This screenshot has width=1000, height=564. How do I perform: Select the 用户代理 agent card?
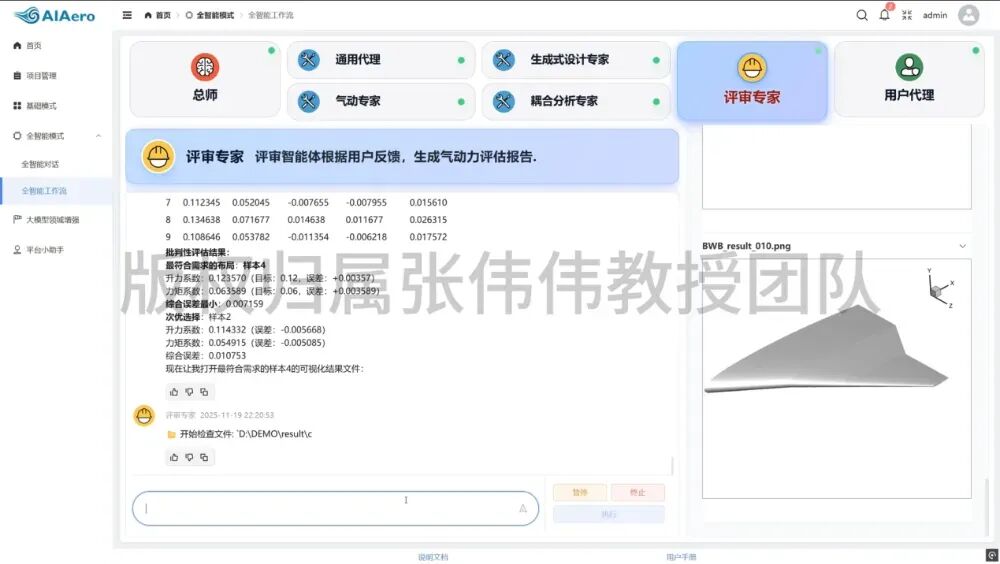pos(909,79)
